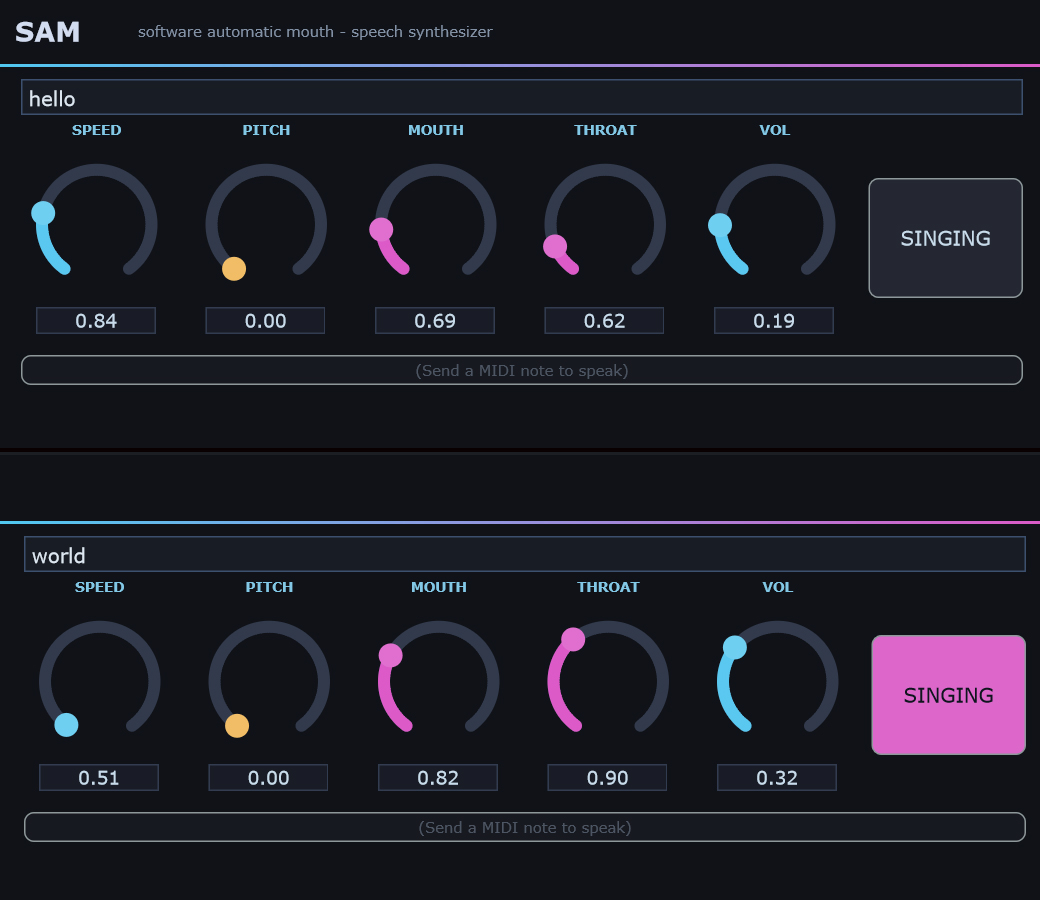Click the volume value box showing 0.32

[777, 777]
